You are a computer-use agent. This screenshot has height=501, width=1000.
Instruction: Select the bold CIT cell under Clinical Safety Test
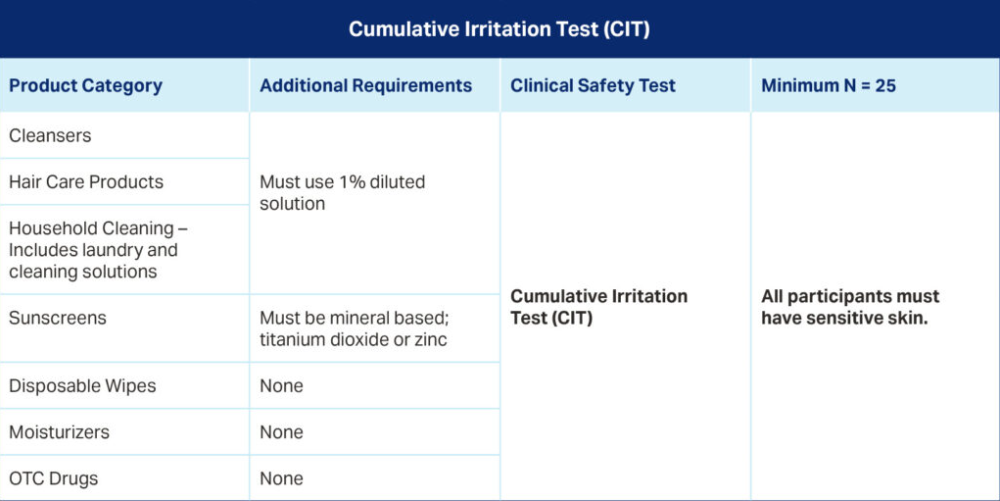(598, 307)
